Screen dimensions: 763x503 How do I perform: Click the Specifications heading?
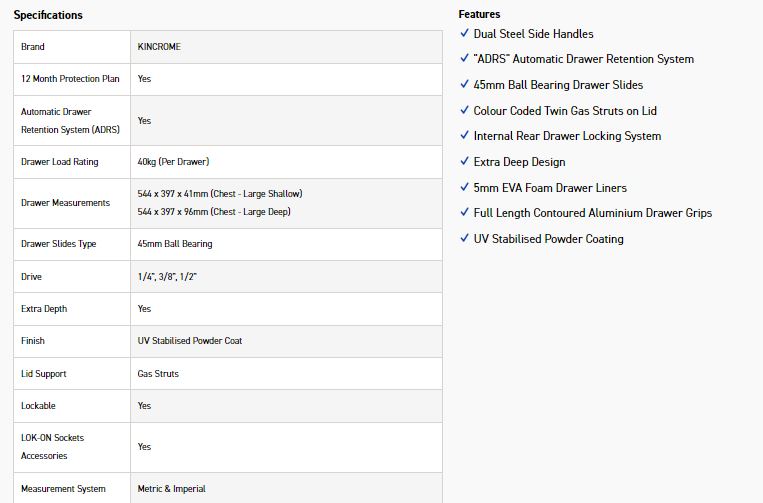pos(48,15)
